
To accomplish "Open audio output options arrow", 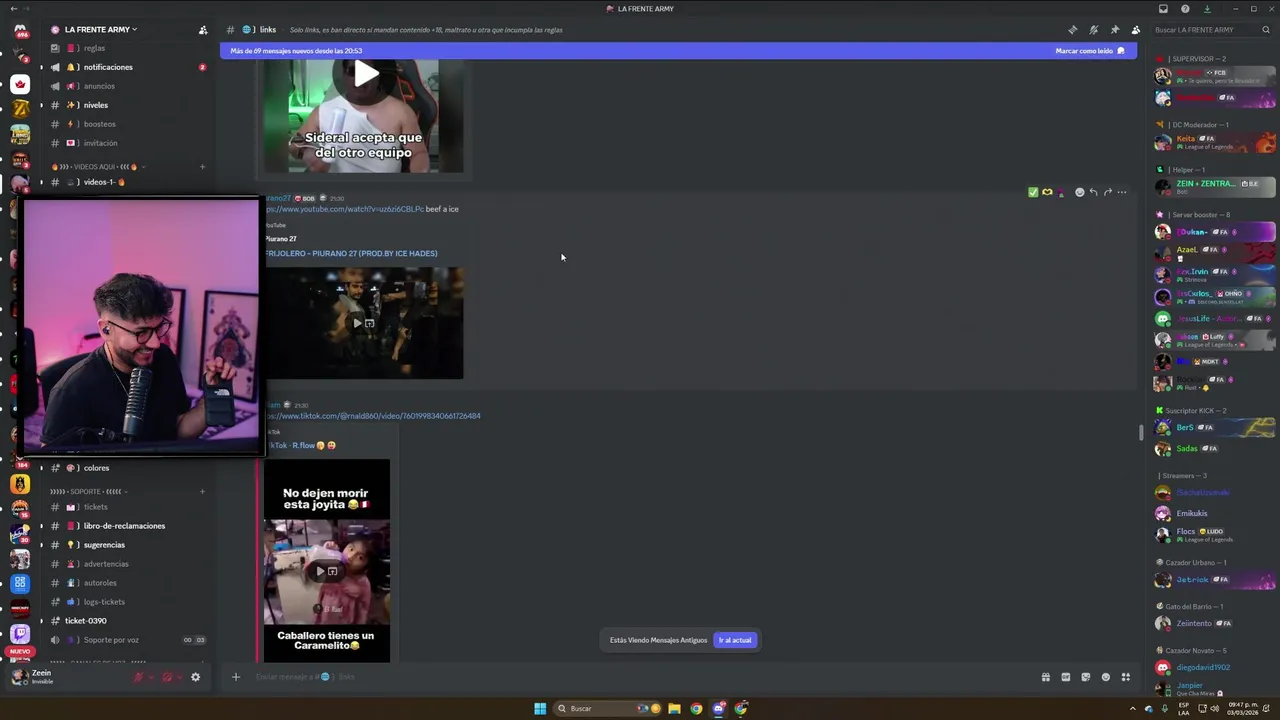I will pyautogui.click(x=179, y=677).
